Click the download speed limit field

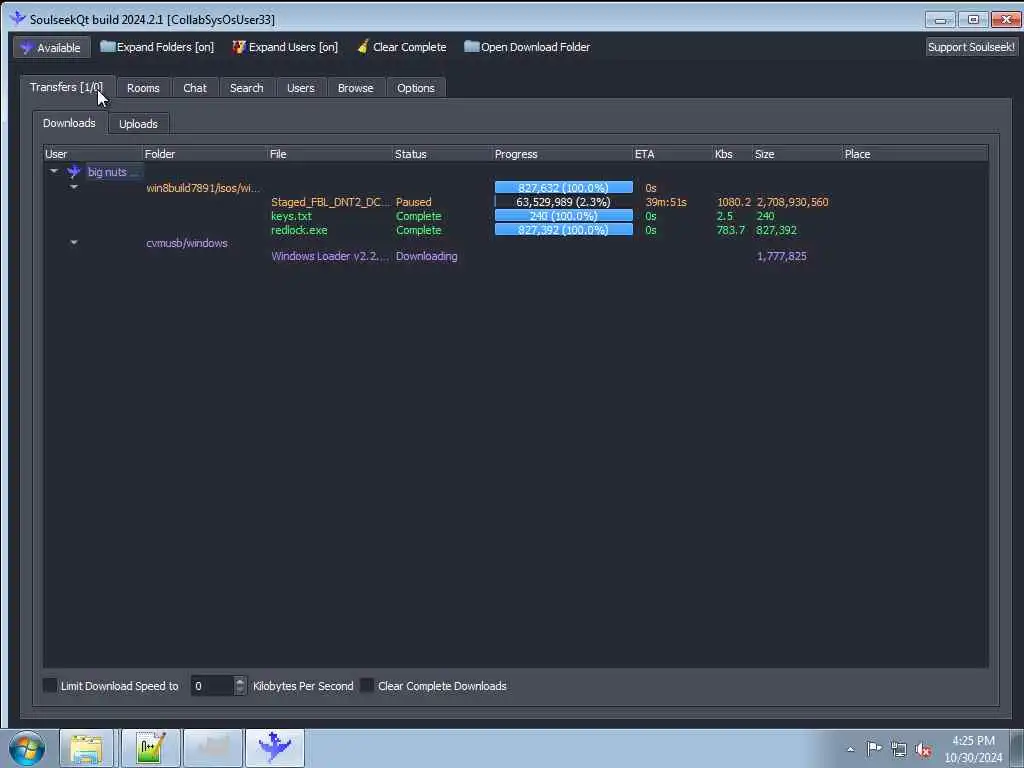coord(212,686)
